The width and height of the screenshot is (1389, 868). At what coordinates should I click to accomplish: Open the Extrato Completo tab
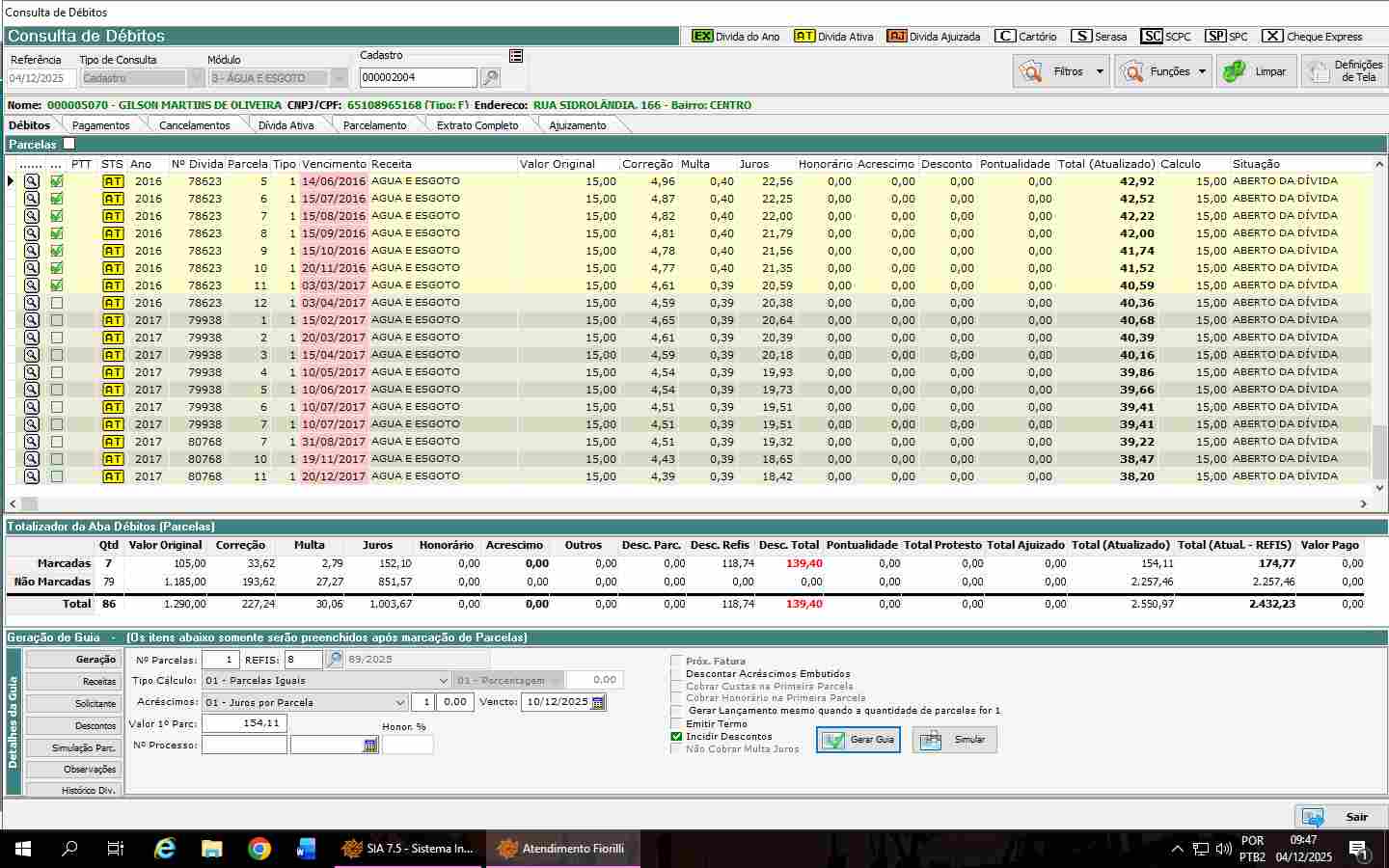(477, 125)
